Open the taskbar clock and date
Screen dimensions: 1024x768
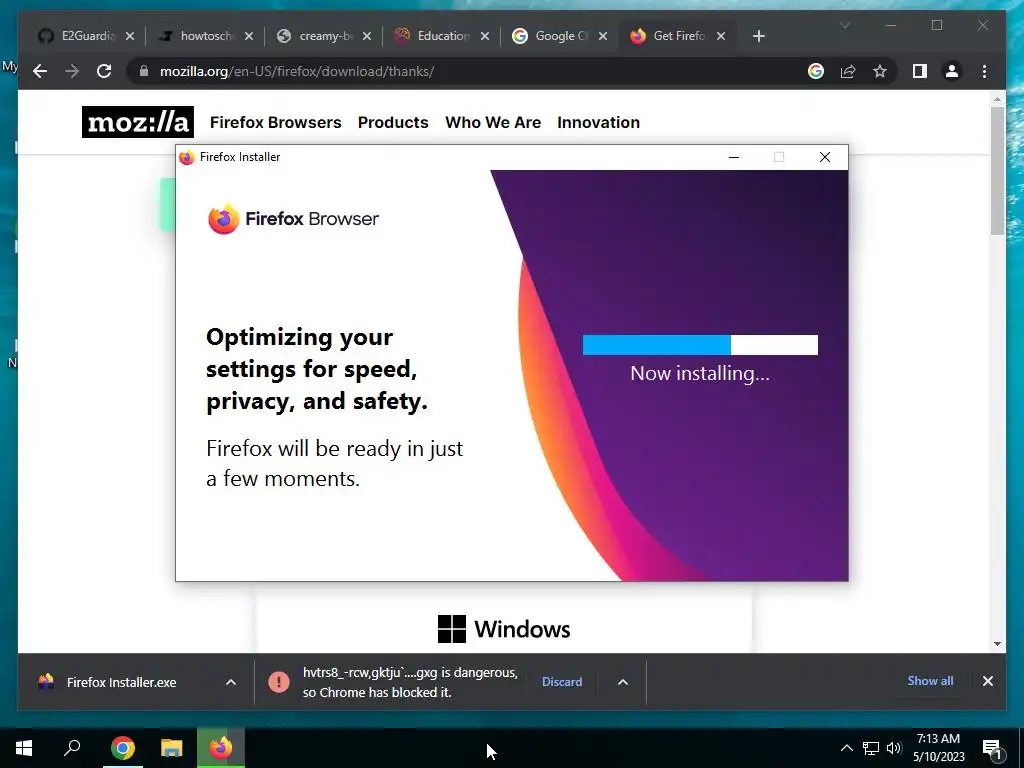click(938, 748)
